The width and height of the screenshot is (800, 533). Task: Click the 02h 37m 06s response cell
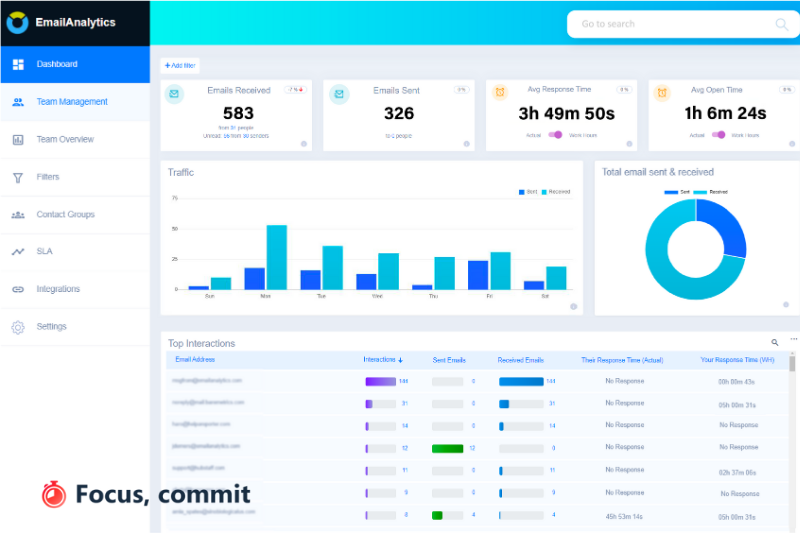737,473
